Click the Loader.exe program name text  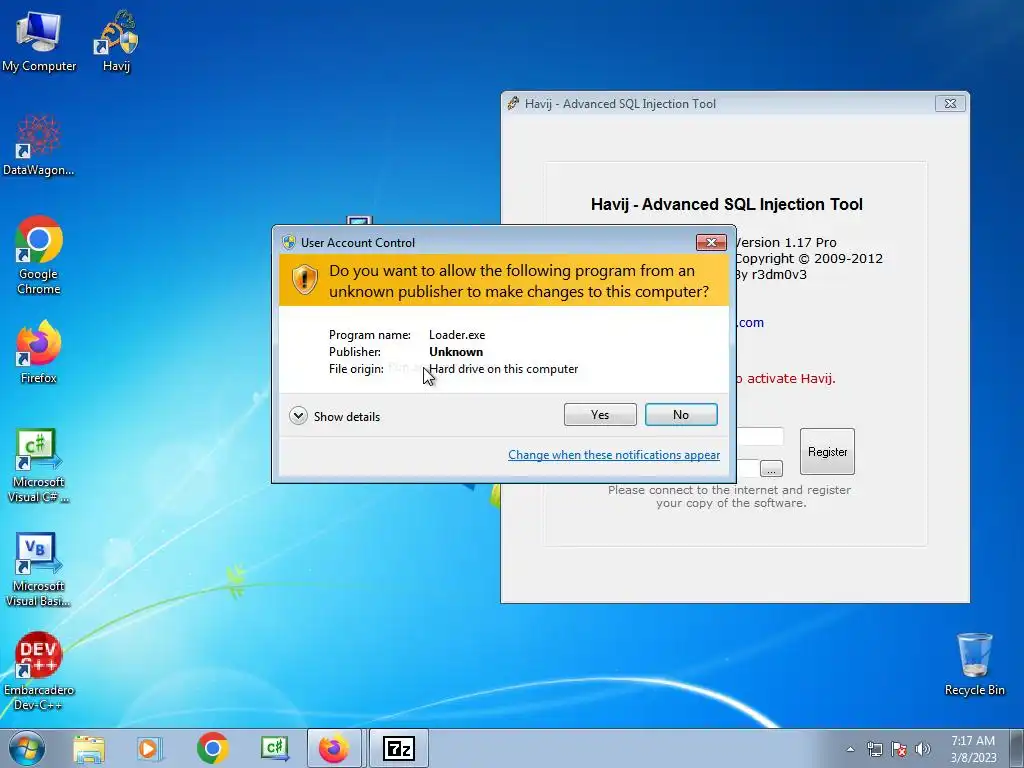click(457, 335)
